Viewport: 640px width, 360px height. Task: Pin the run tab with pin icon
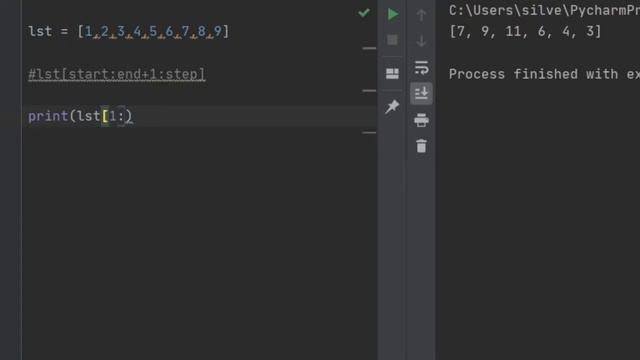click(392, 107)
